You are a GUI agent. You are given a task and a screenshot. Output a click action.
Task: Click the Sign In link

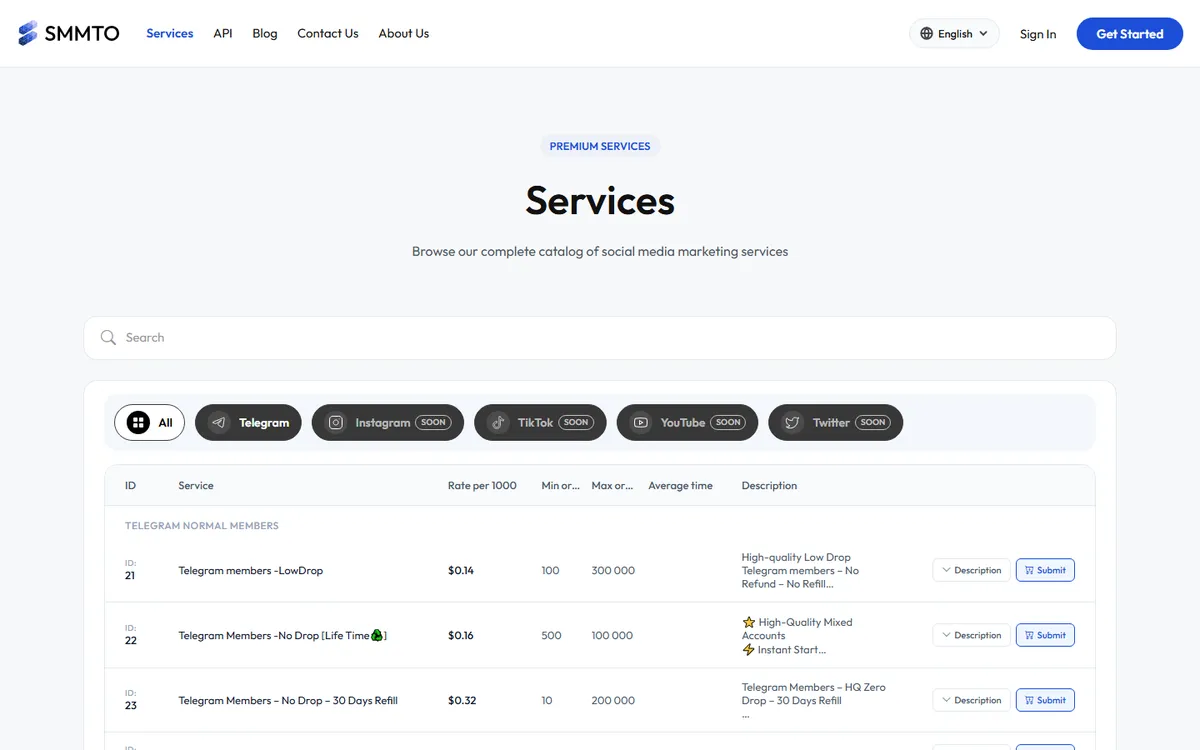pos(1038,34)
